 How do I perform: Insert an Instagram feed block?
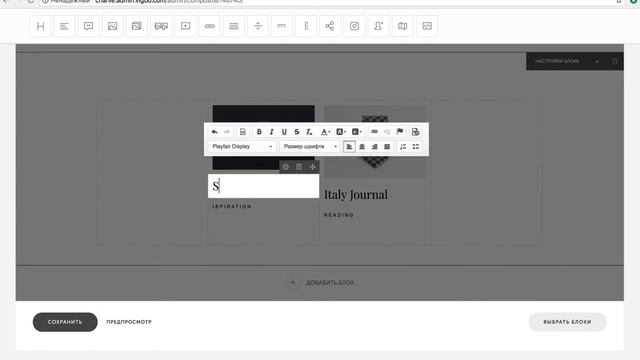click(x=354, y=26)
